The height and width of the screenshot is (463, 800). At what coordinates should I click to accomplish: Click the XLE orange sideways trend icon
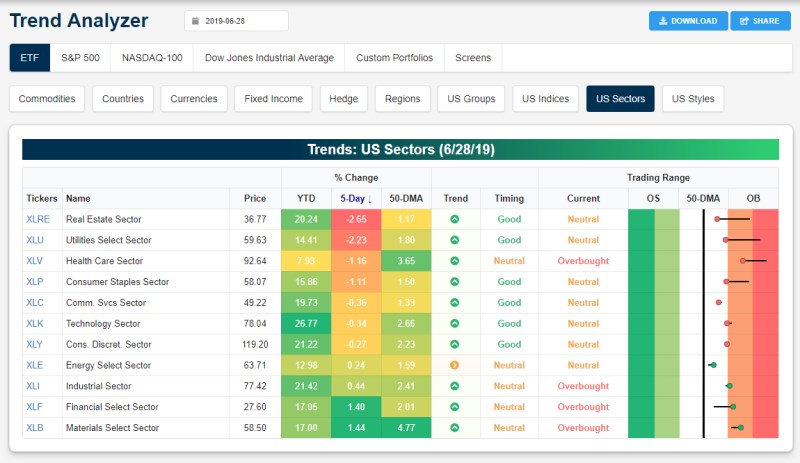[455, 365]
